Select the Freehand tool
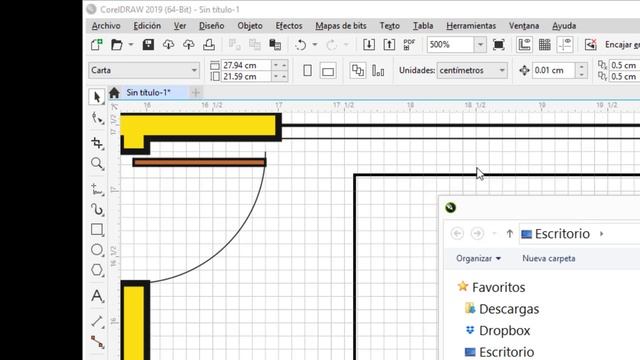 [x=97, y=190]
